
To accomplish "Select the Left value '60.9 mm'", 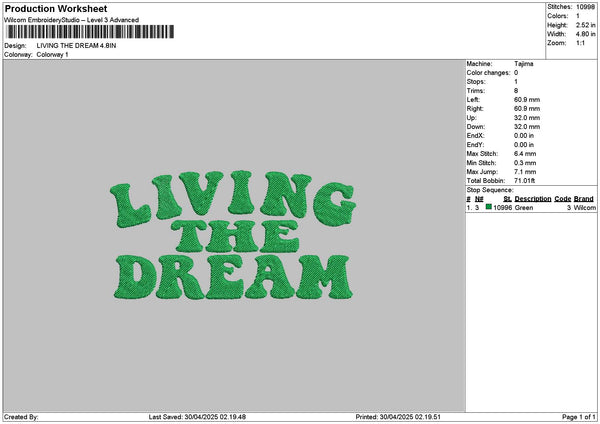I will coord(527,99).
